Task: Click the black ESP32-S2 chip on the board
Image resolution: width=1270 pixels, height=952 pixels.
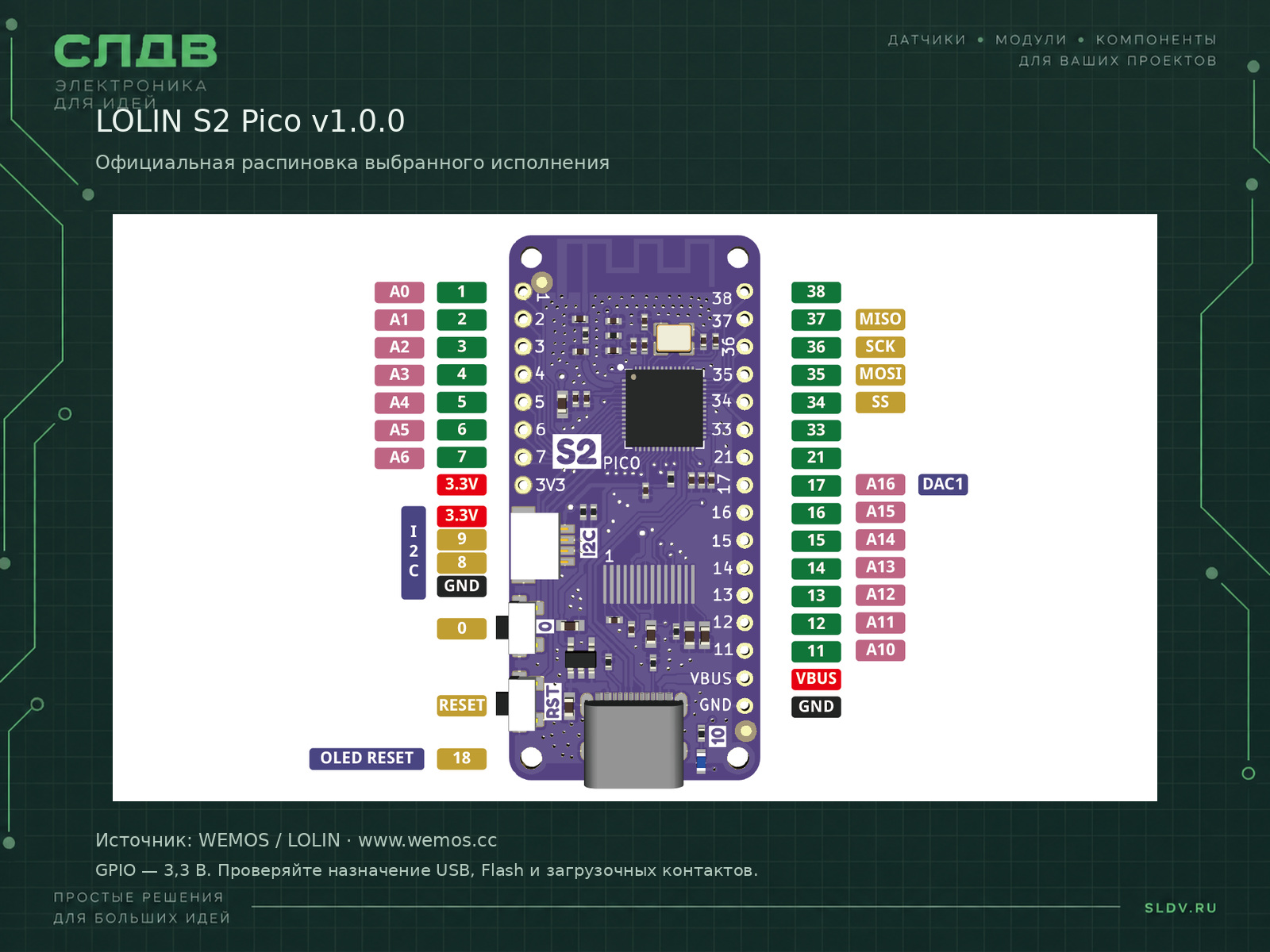Action: coord(664,408)
